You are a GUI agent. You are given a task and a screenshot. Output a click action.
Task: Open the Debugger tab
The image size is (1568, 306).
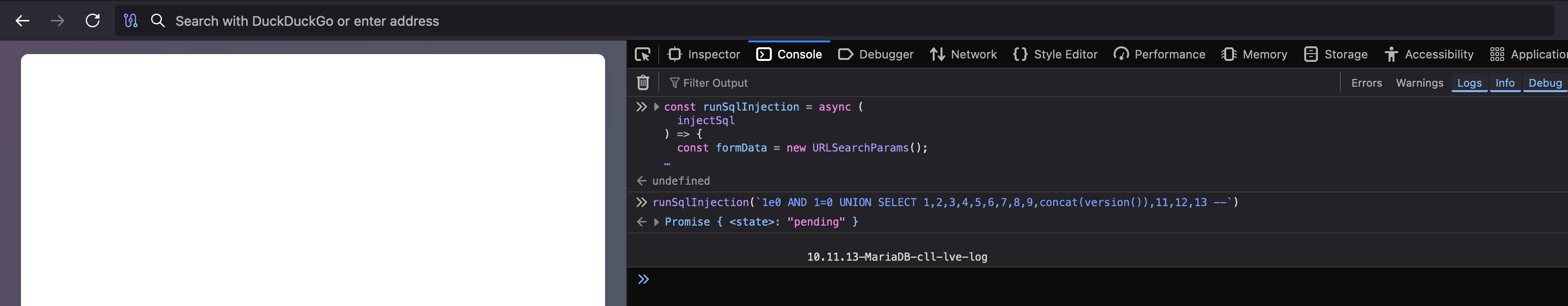875,55
